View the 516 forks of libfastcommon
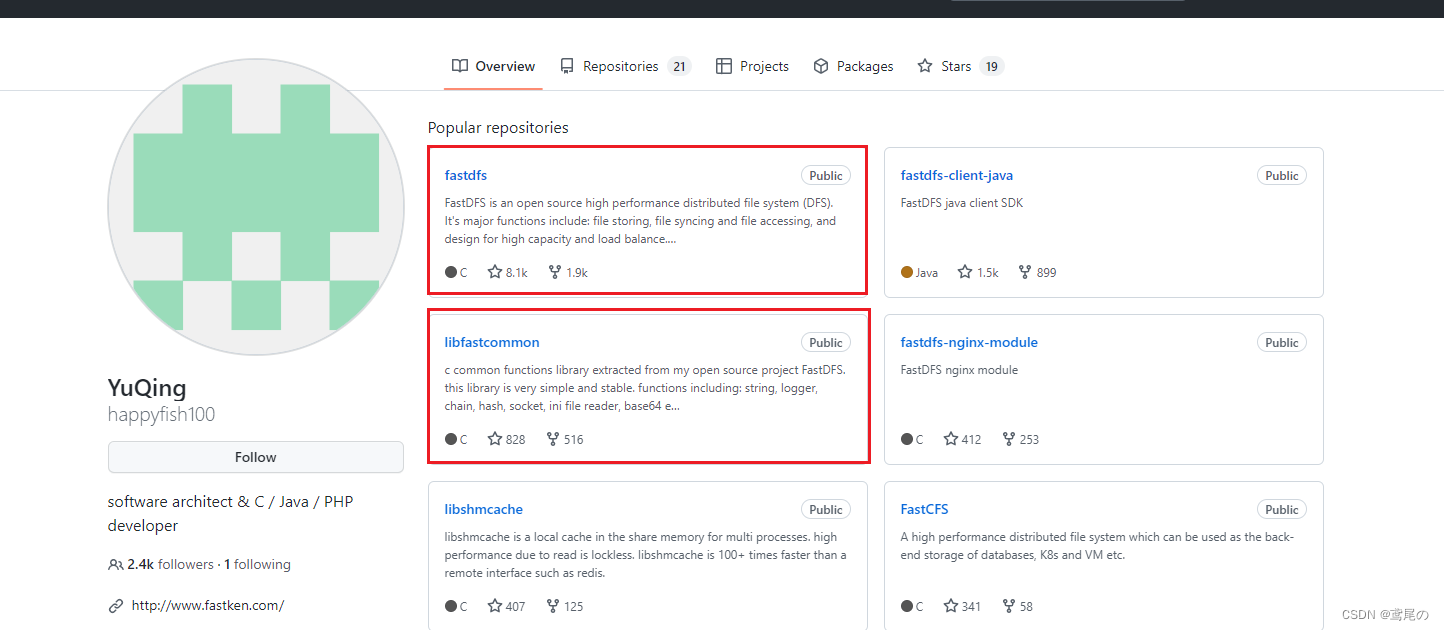1444x630 pixels. (x=565, y=439)
